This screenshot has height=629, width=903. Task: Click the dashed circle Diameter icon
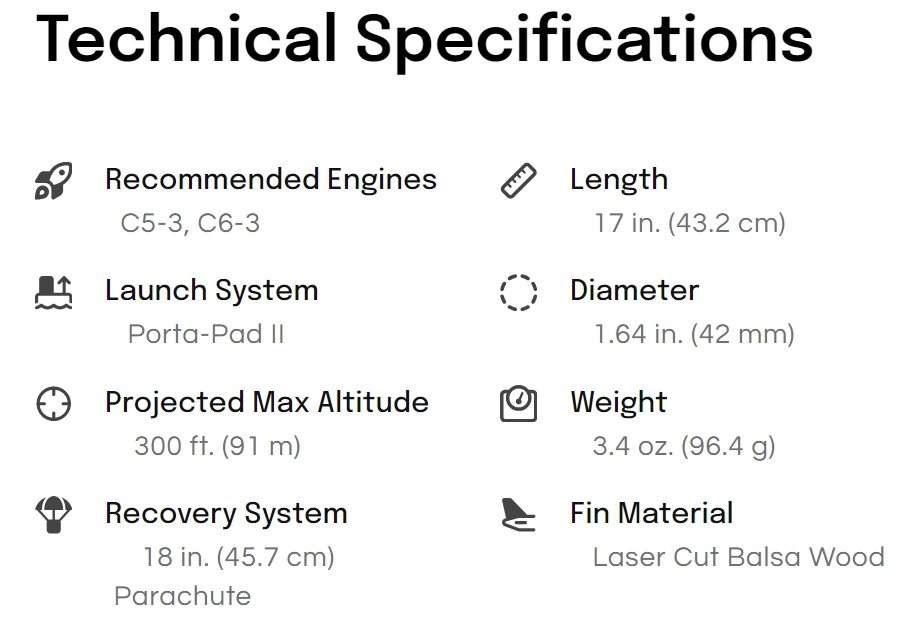coord(518,292)
